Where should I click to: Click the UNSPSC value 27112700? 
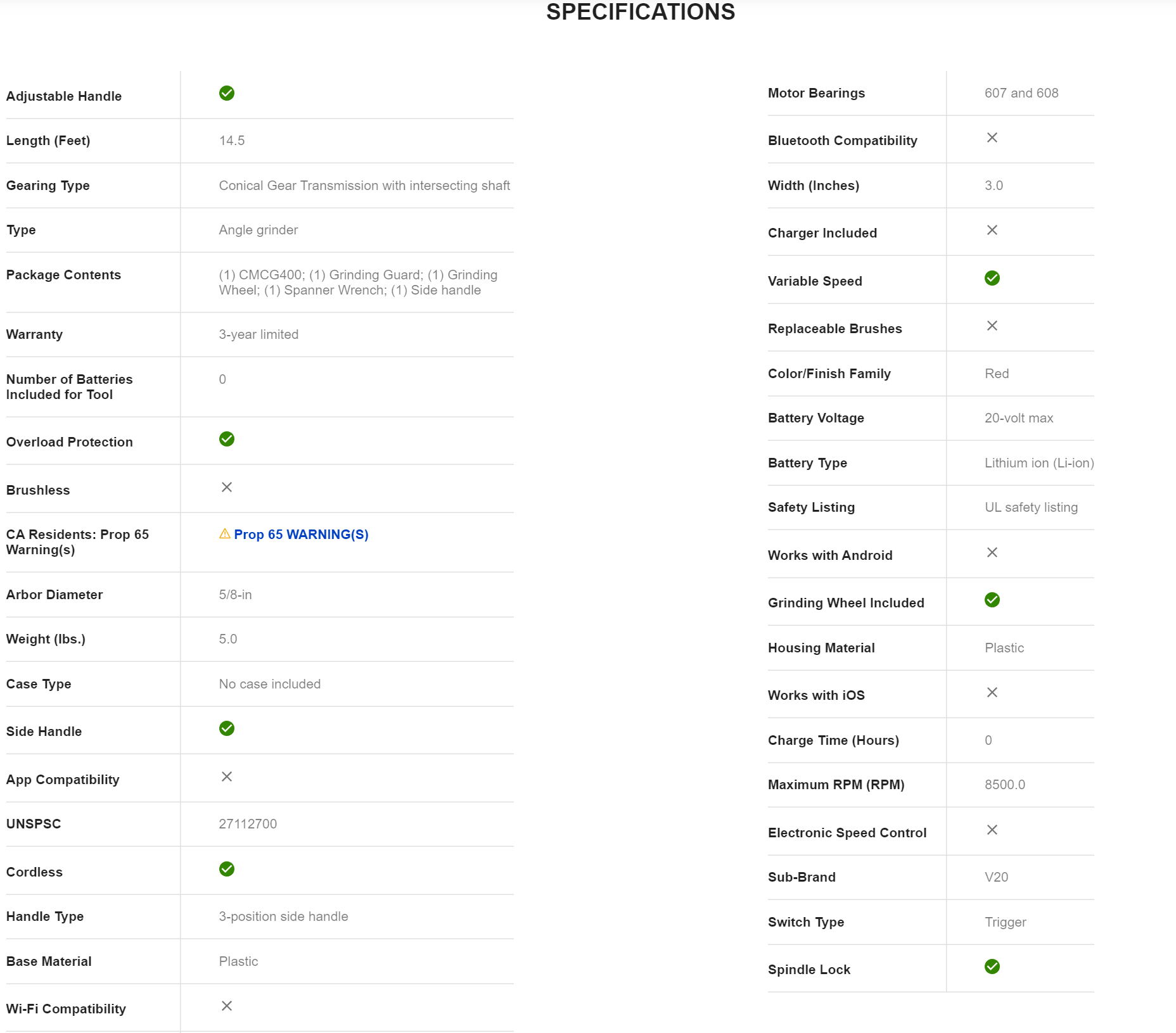coord(248,824)
